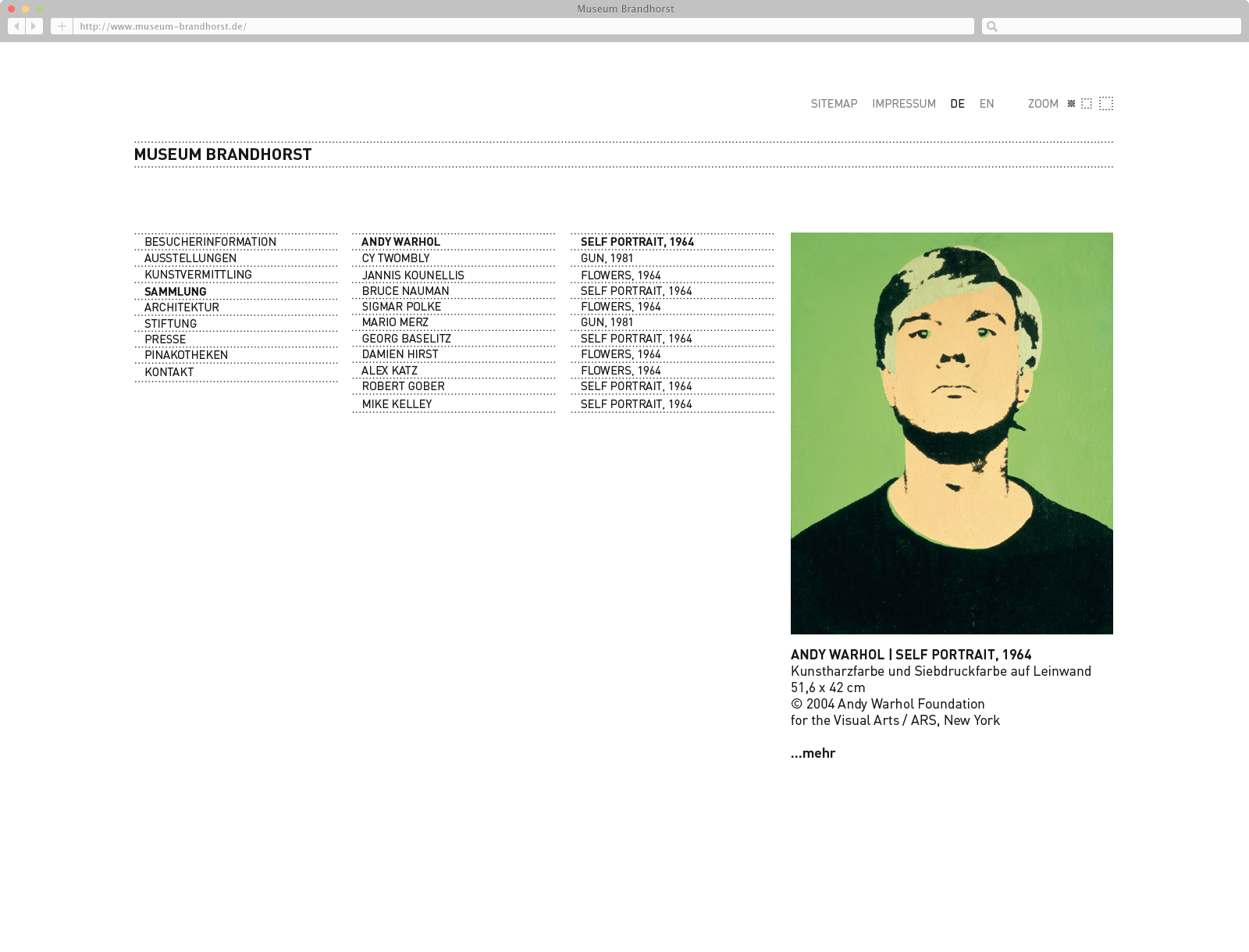Focus the address bar showing museum-brandhorst.de
This screenshot has width=1249, height=952.
[523, 27]
